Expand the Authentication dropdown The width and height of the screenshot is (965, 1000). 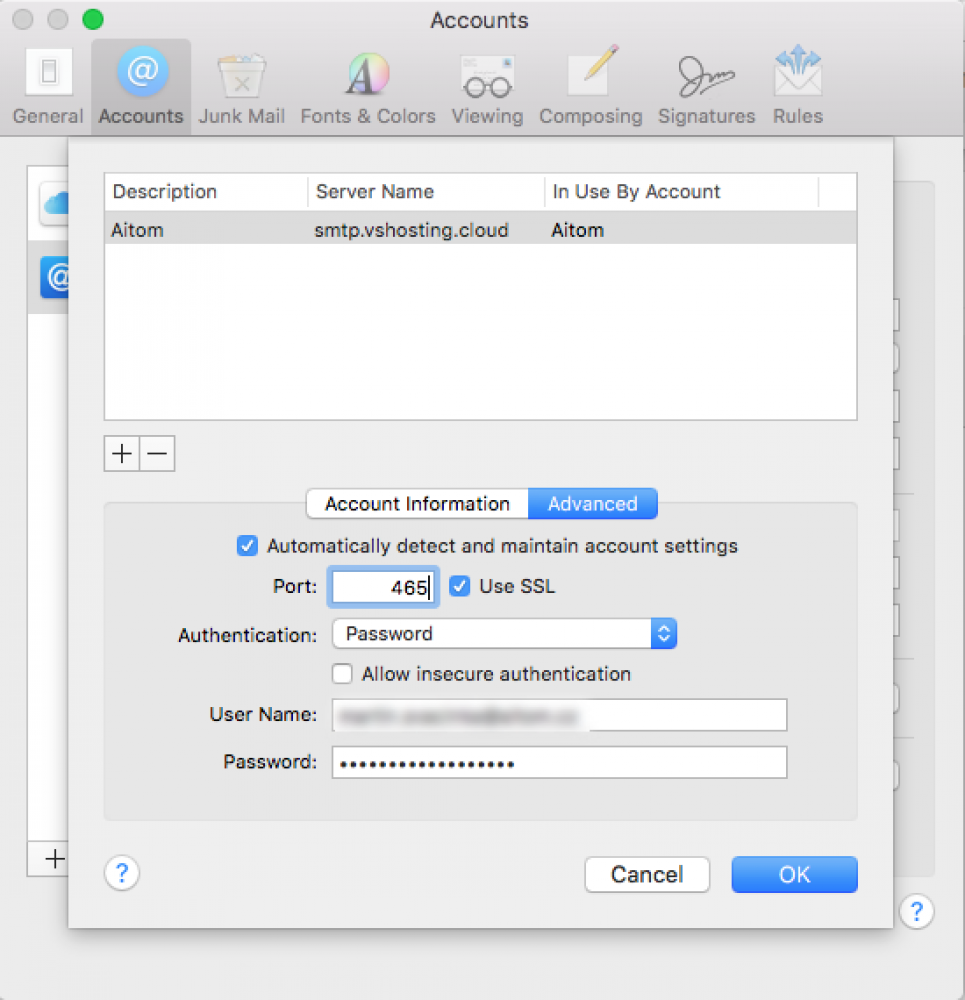(505, 634)
